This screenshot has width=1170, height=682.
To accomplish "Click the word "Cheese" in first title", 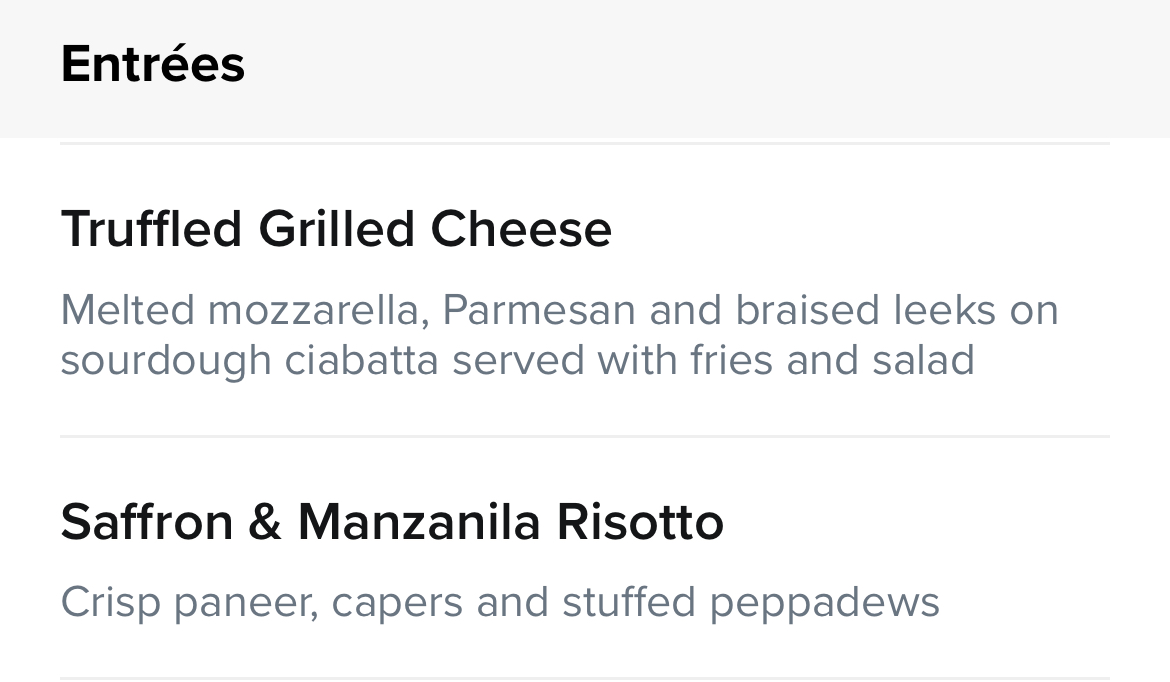I will tap(522, 228).
